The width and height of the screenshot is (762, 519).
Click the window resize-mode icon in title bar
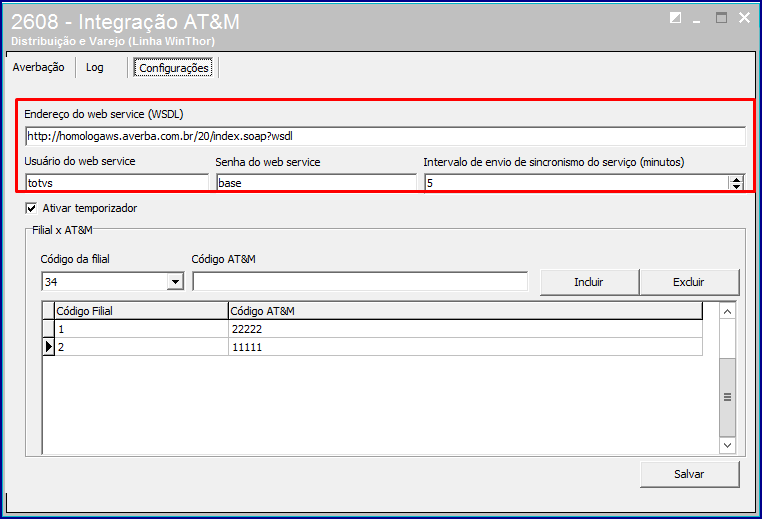point(675,18)
